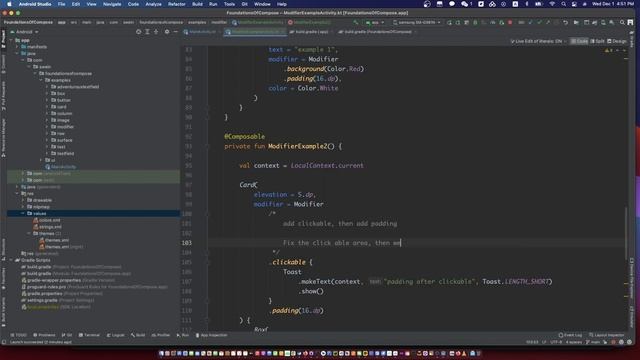Click the Collapse All icon in Project panel

[156, 31]
